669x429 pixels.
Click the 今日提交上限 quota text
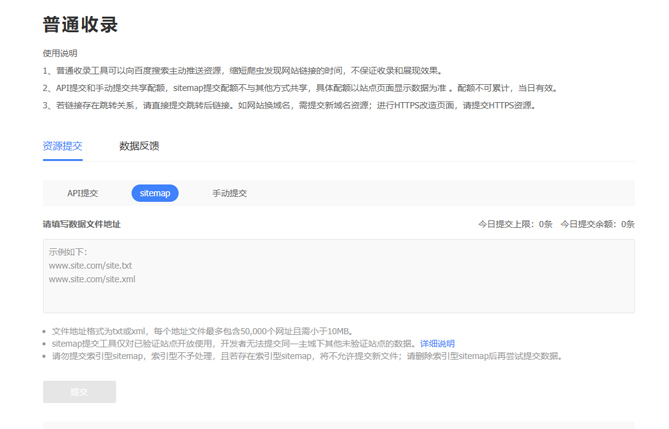514,224
